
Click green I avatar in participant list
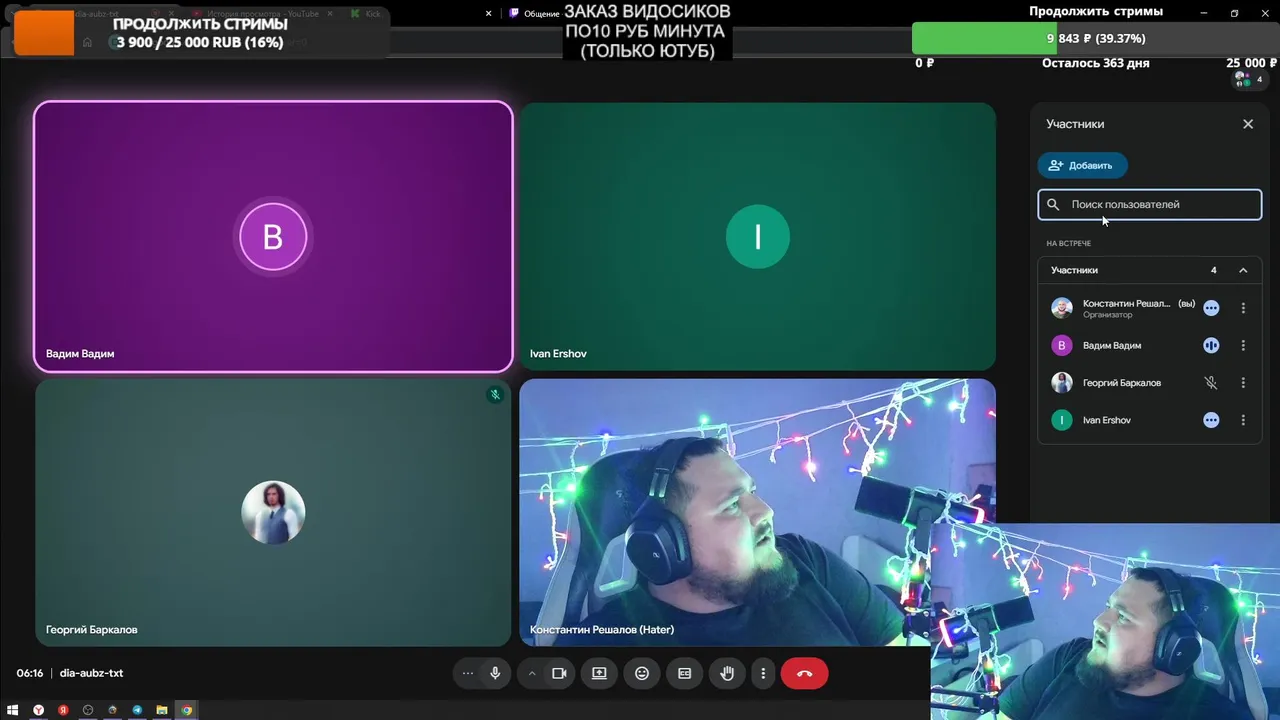point(1062,420)
